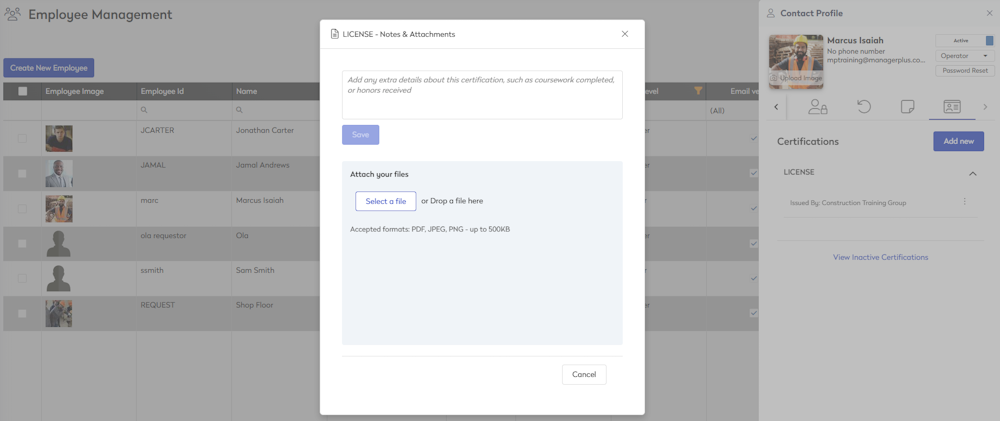The image size is (1000, 421).
Task: Check the row checkbox for Marcus Isaiah
Action: (x=22, y=209)
